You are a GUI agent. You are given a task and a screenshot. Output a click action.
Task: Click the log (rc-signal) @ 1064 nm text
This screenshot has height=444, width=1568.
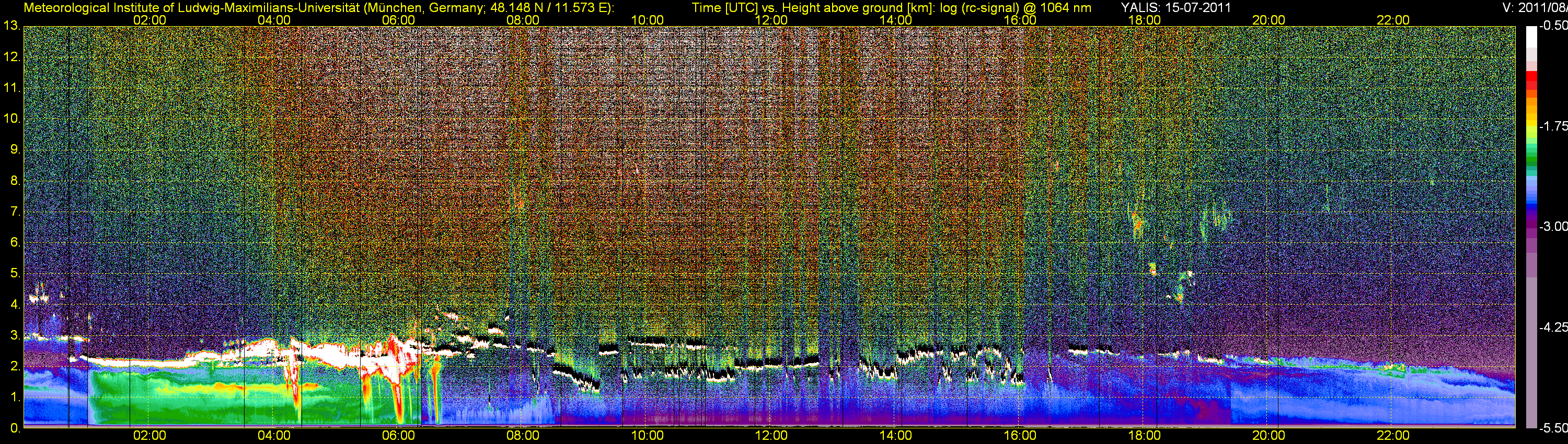[x=1016, y=8]
